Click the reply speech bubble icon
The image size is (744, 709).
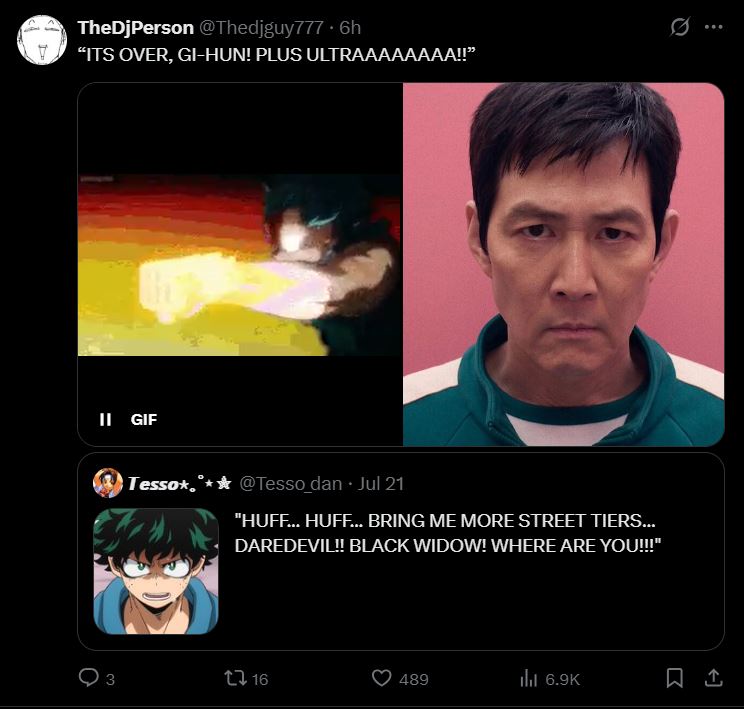(89, 678)
